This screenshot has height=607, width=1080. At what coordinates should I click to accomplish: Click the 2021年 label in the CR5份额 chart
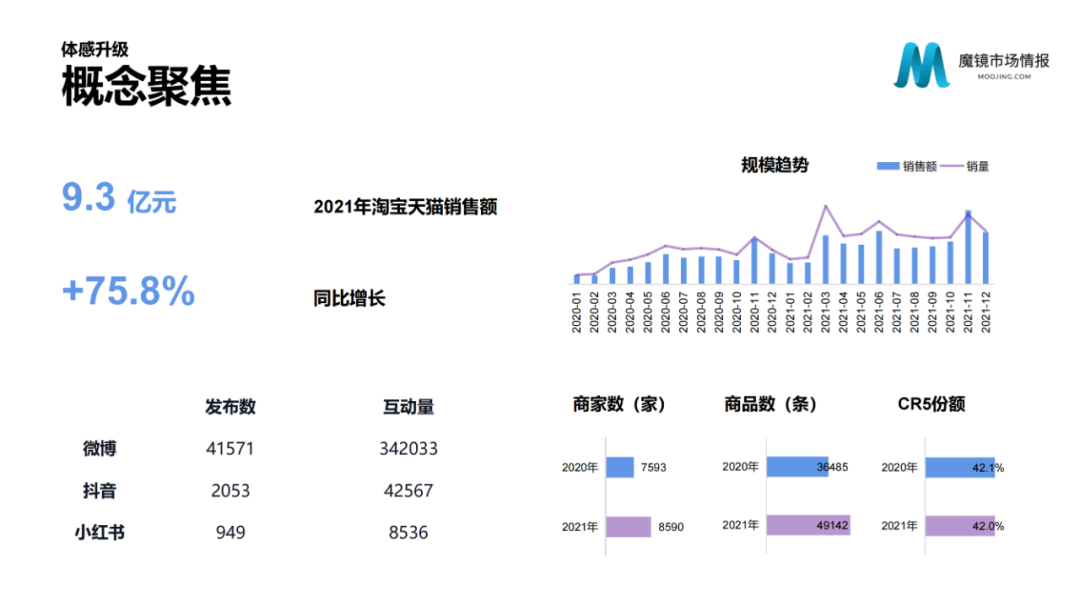(900, 526)
